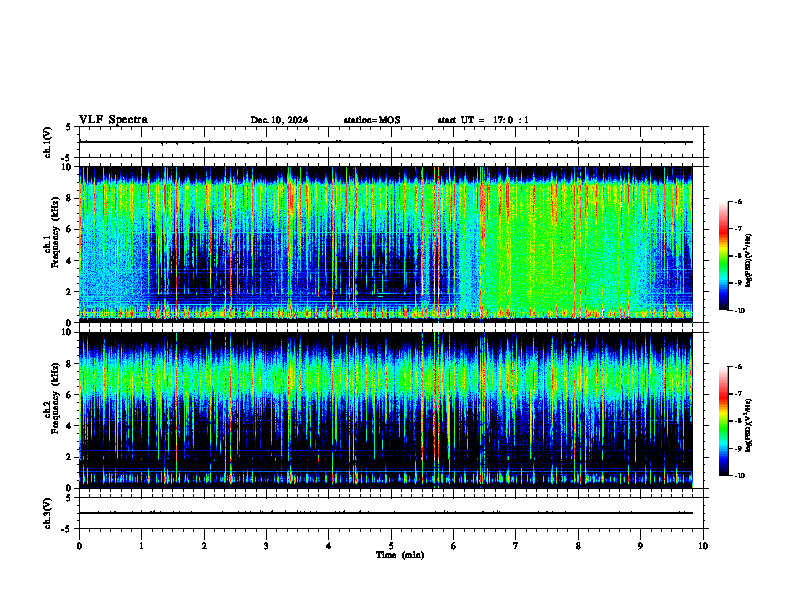Screen dimensions: 792x612
Task: Click tick label 5 on Time axis
Action: click(391, 546)
